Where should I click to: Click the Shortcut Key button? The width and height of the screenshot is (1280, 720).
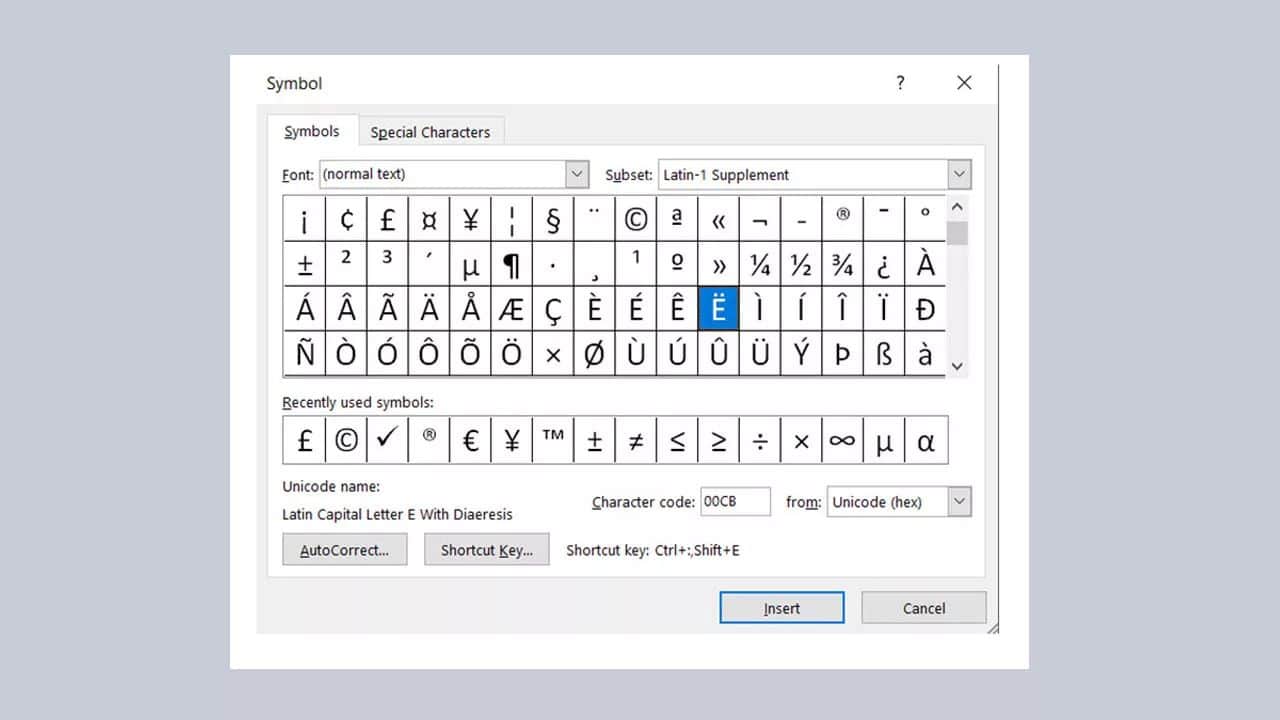(486, 549)
